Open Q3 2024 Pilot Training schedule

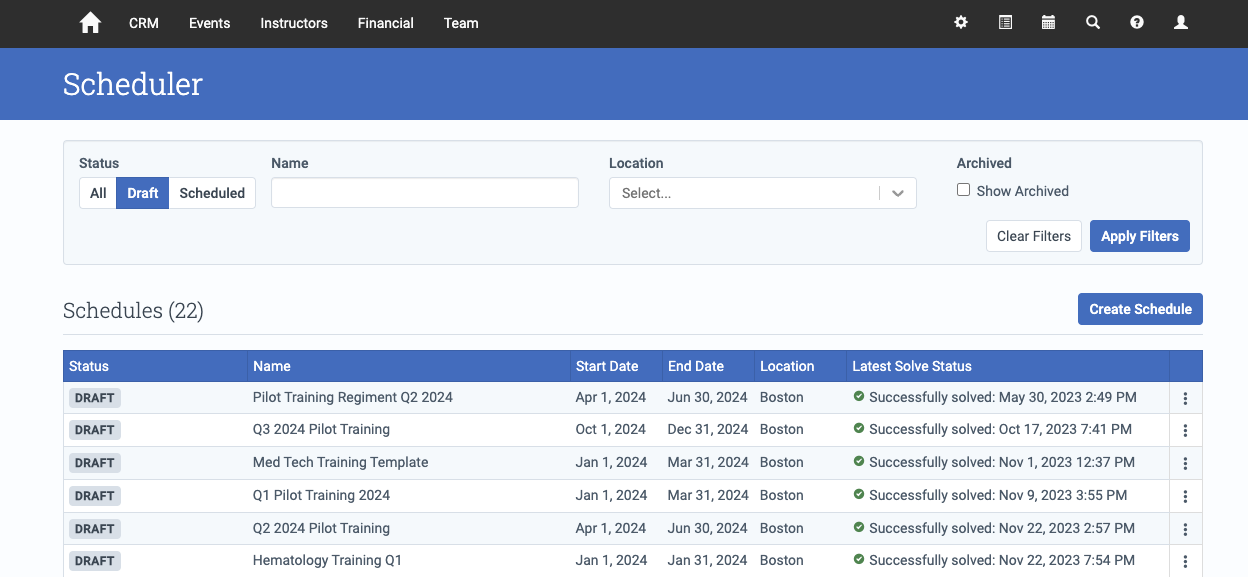[x=321, y=429]
